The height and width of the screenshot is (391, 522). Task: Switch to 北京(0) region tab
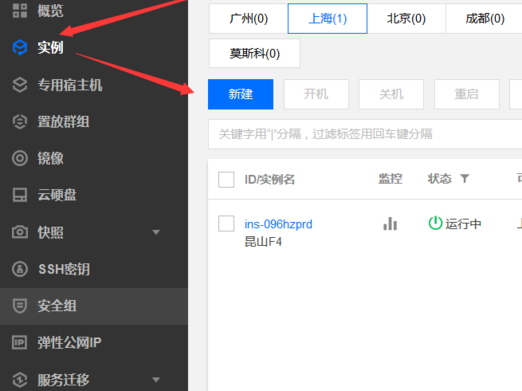pos(406,19)
